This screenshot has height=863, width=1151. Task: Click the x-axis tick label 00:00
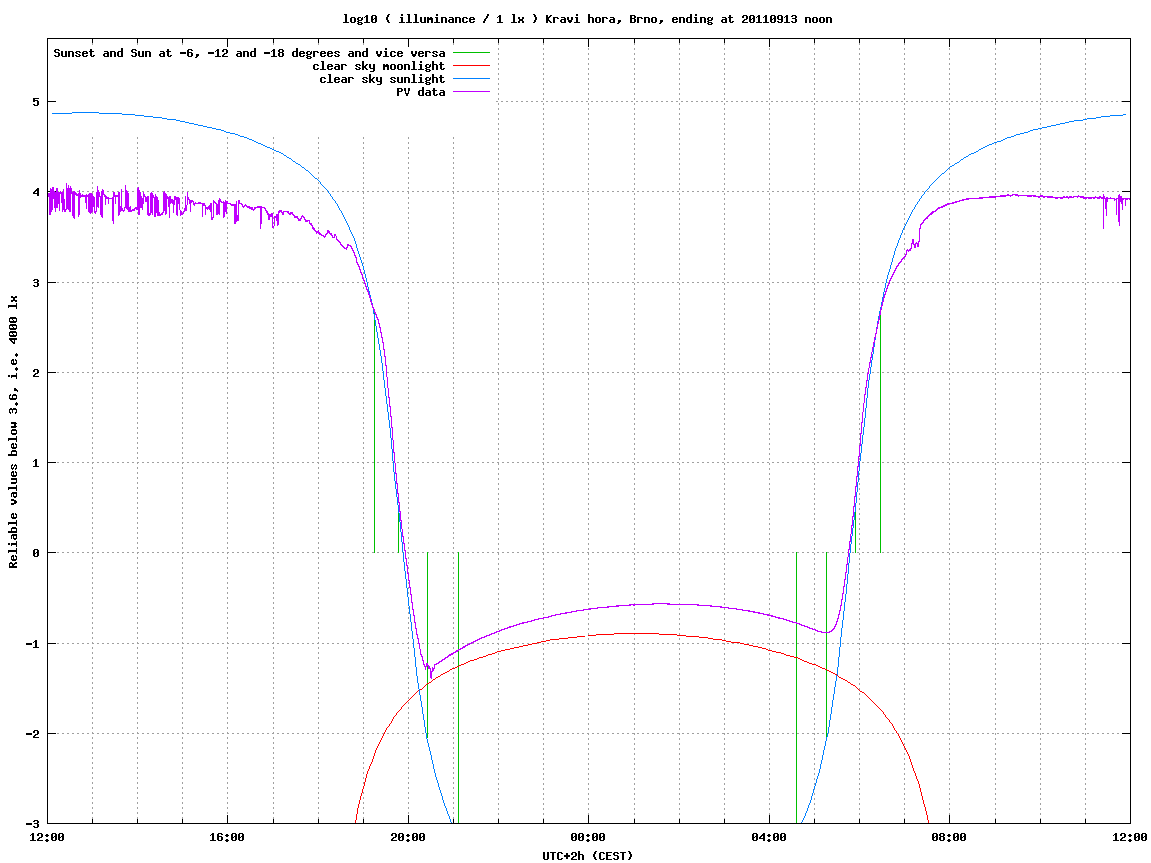click(x=589, y=837)
